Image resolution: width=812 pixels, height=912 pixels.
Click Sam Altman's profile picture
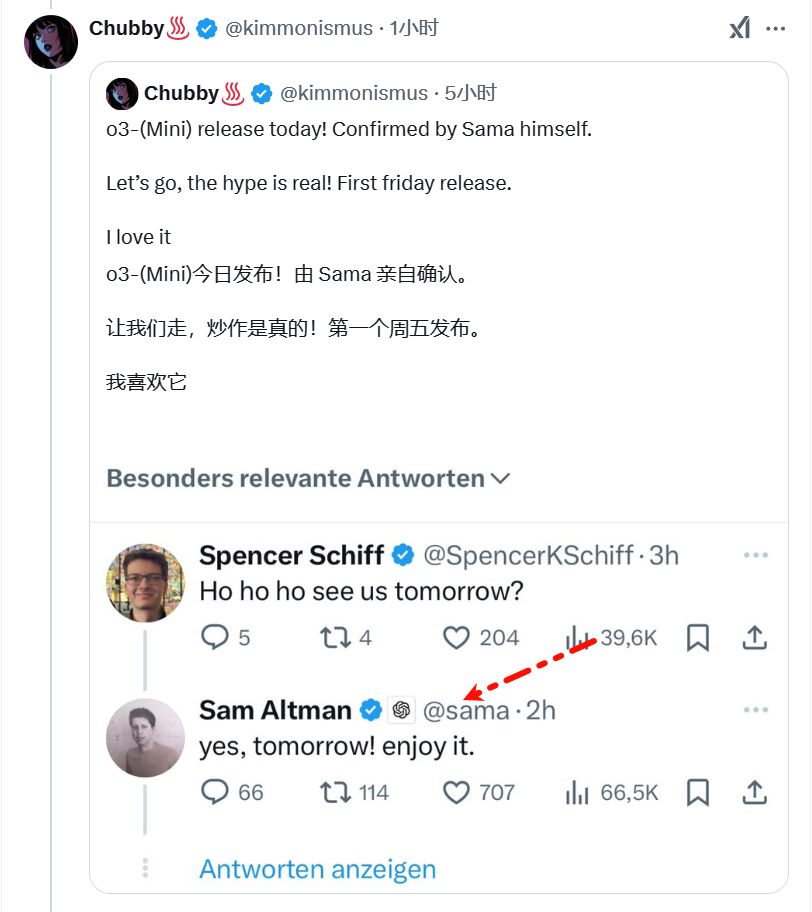[146, 737]
